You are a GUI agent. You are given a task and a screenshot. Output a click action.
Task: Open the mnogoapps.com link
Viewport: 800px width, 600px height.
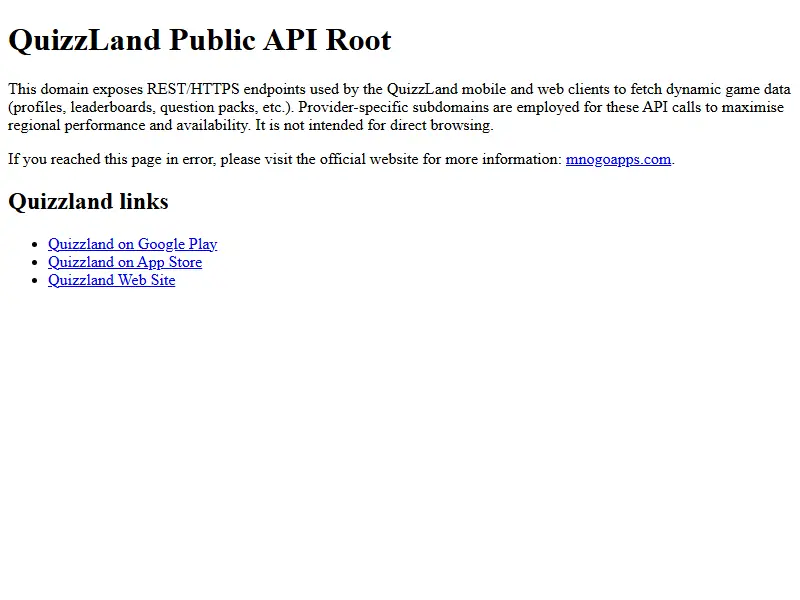[x=618, y=159]
